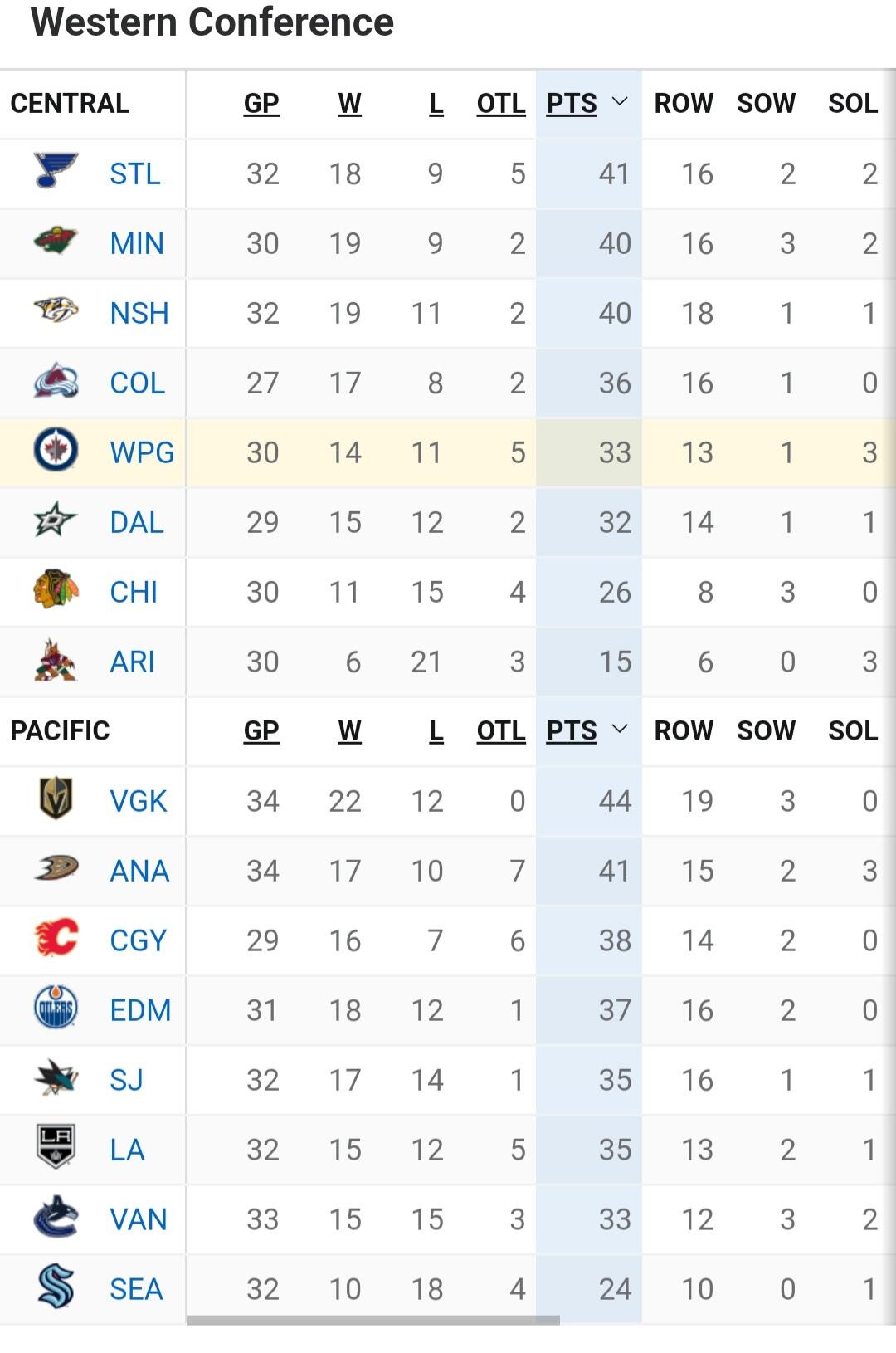This screenshot has height=1353, width=896.
Task: Toggle Central PTS sort arrow
Action: pyautogui.click(x=619, y=102)
